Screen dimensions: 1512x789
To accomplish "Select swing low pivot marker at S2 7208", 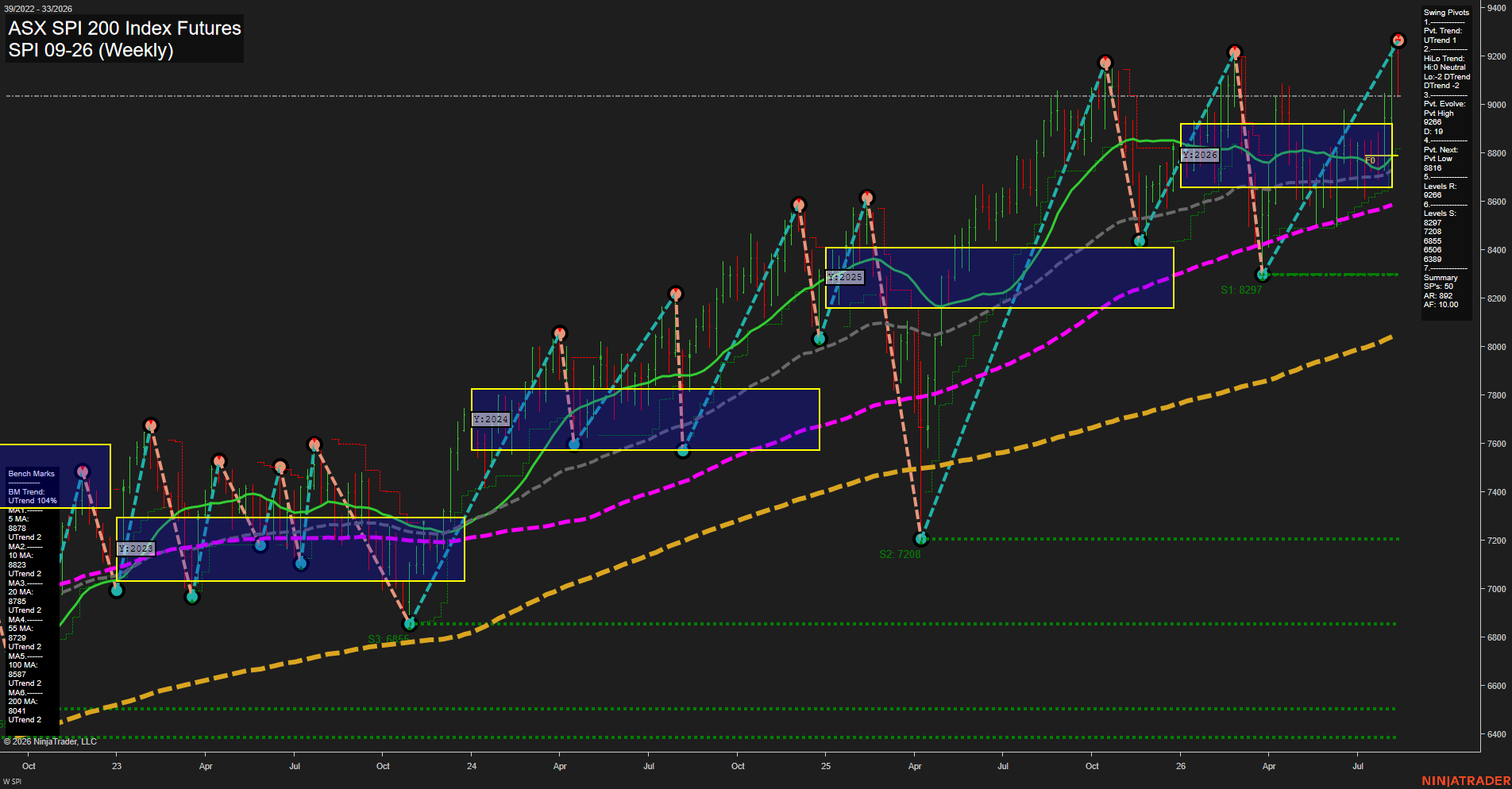I will (x=921, y=539).
